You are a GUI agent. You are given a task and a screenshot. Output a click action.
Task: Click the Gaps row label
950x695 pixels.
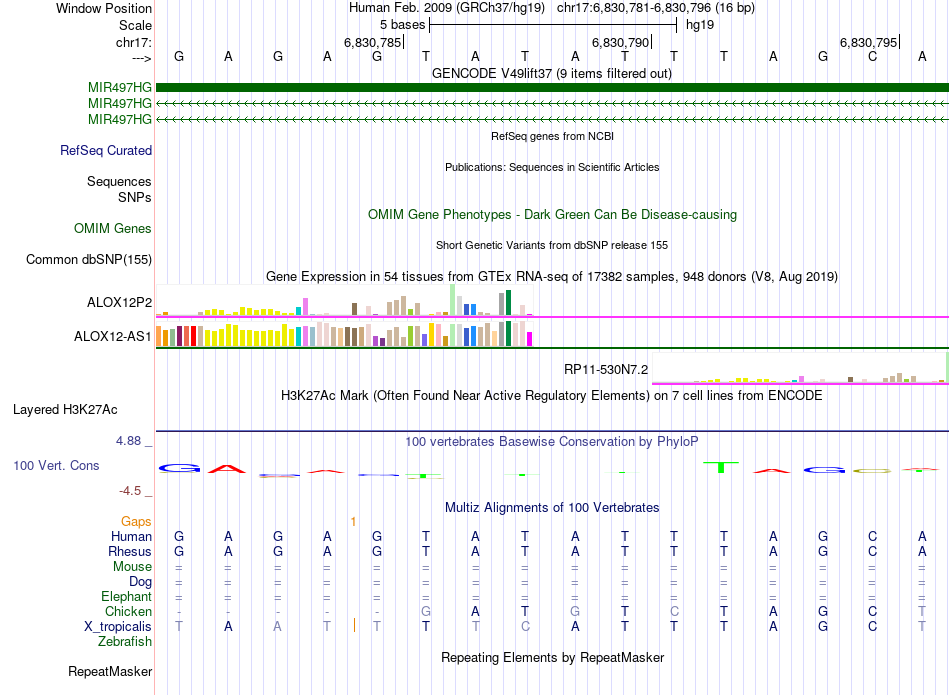pos(136,522)
